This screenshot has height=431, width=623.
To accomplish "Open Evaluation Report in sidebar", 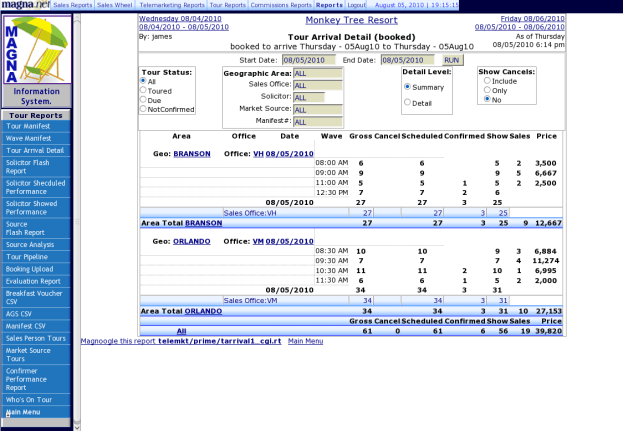I will (x=36, y=281).
